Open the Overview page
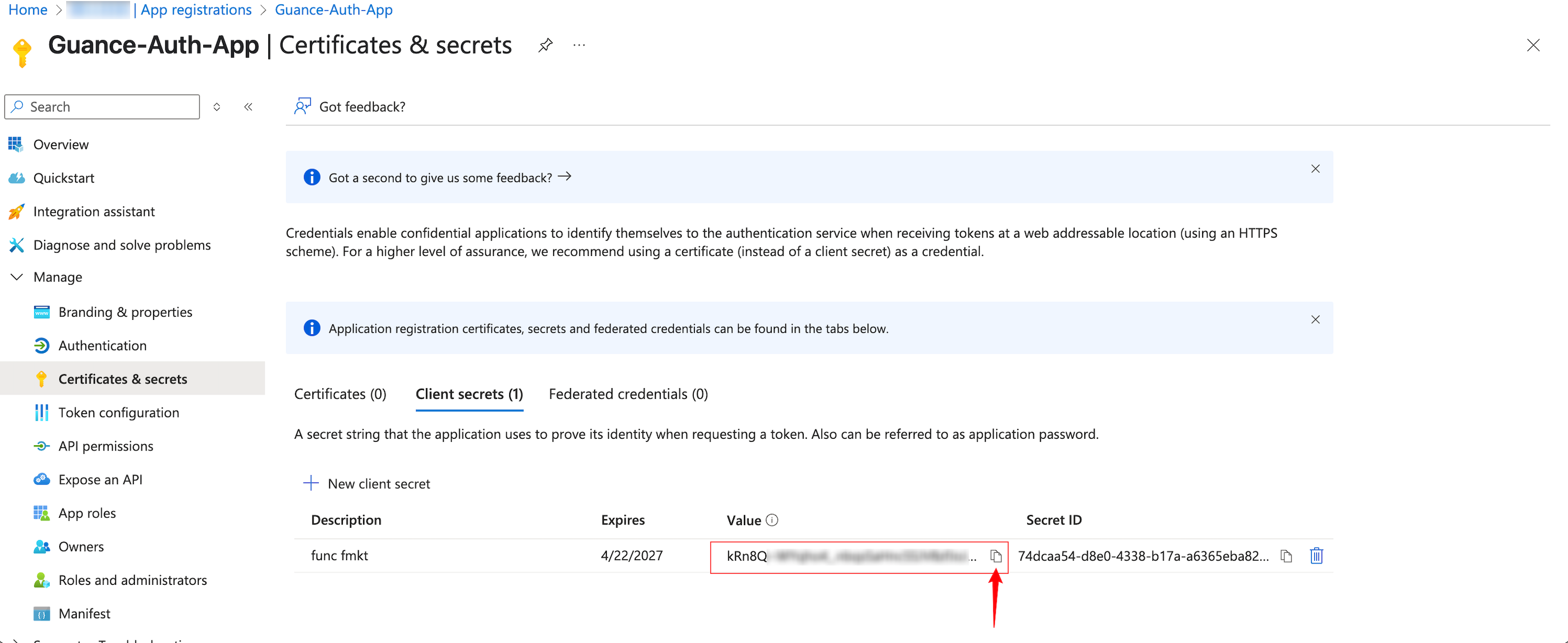 click(x=61, y=145)
